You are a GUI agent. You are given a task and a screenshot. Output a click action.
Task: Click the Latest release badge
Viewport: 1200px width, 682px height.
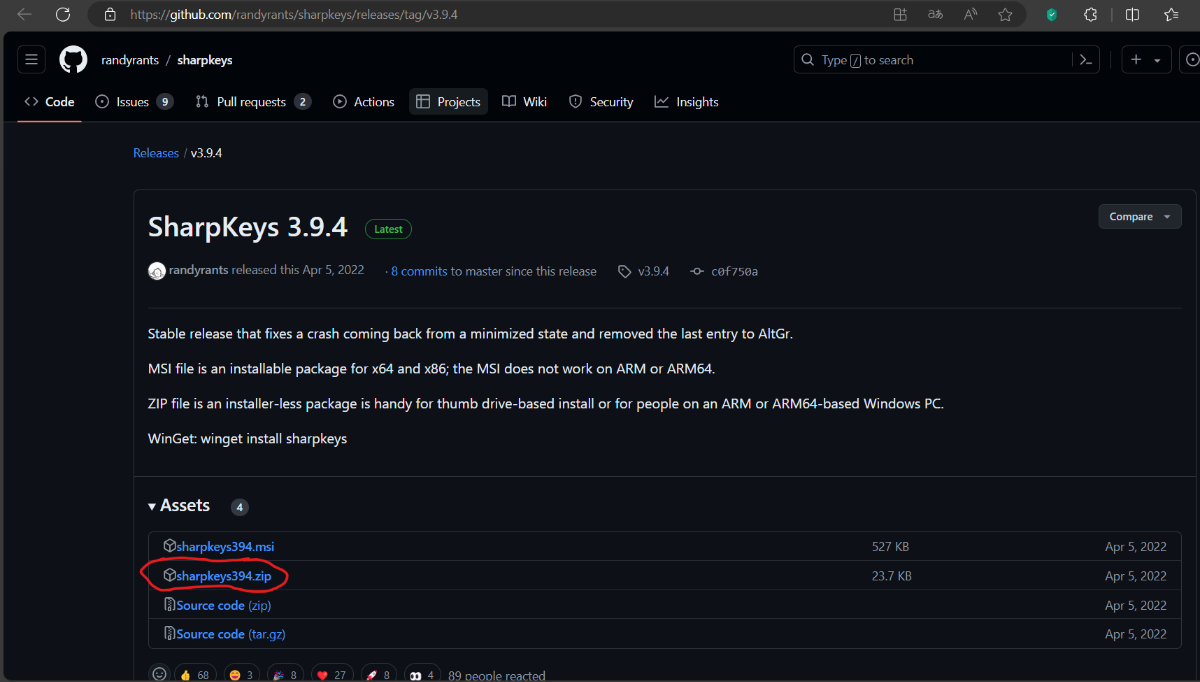[x=388, y=229]
